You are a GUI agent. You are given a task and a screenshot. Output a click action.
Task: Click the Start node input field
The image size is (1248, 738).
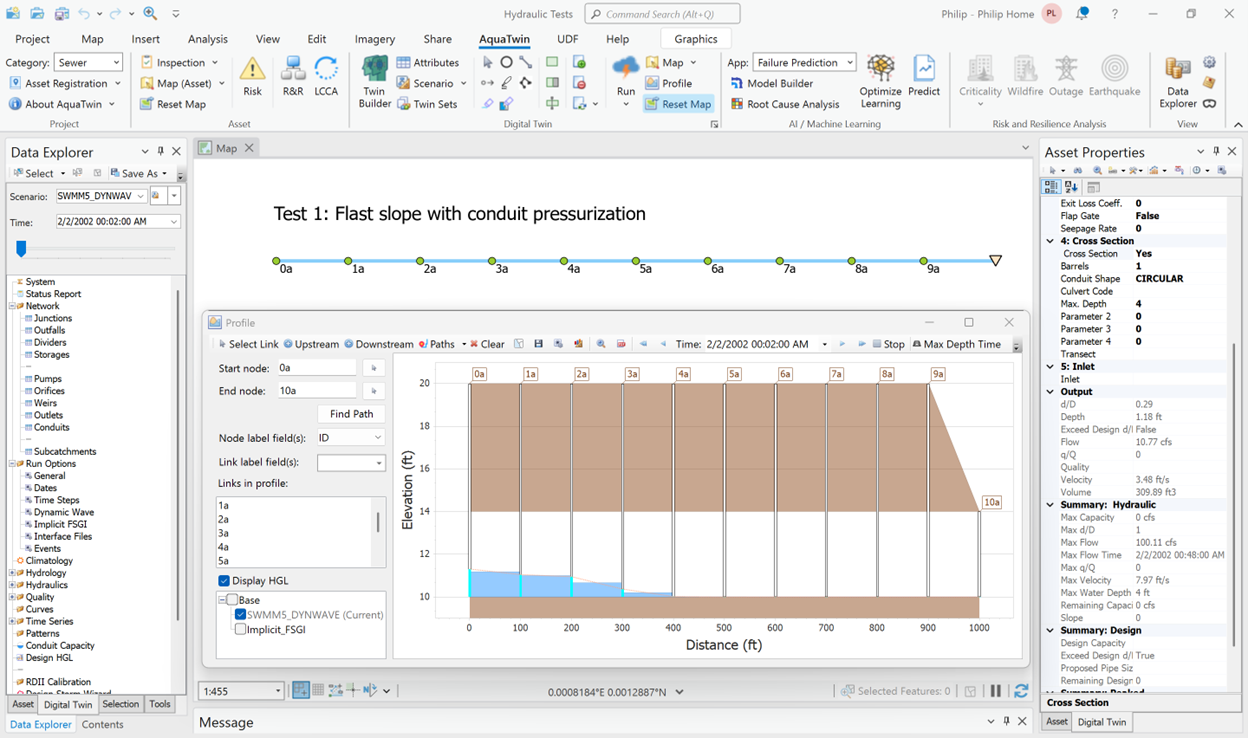click(316, 368)
